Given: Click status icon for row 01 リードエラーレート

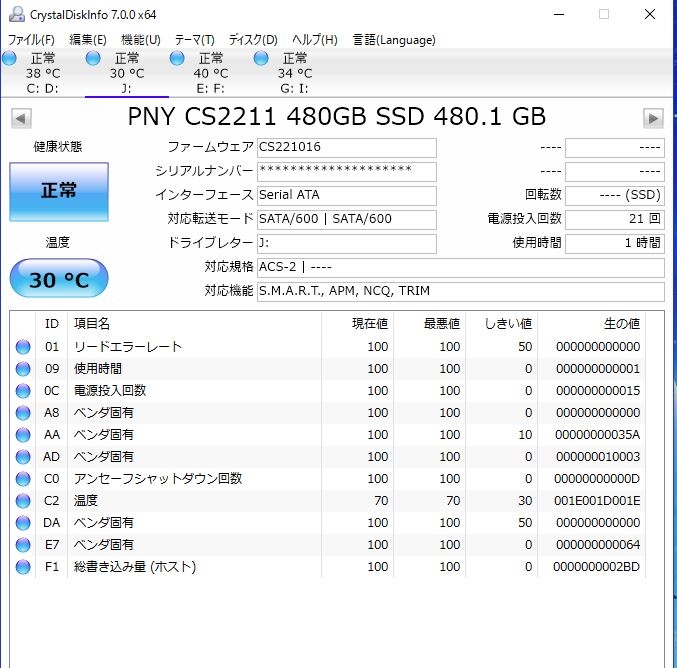Looking at the screenshot, I should [23, 347].
